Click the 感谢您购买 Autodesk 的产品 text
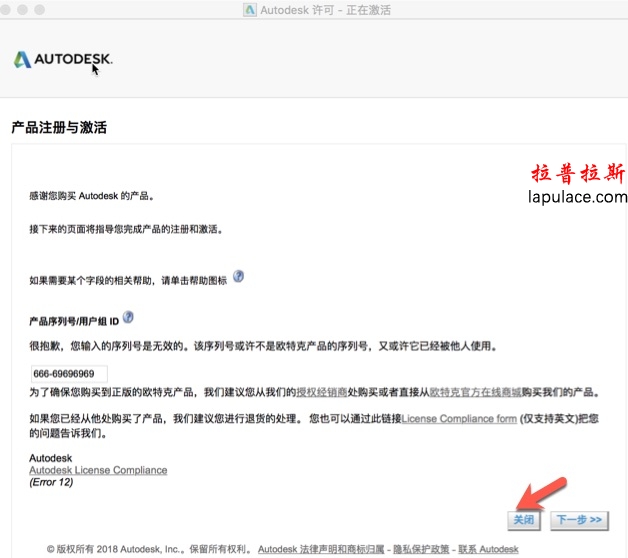Viewport: 628px width, 558px height. (x=92, y=196)
